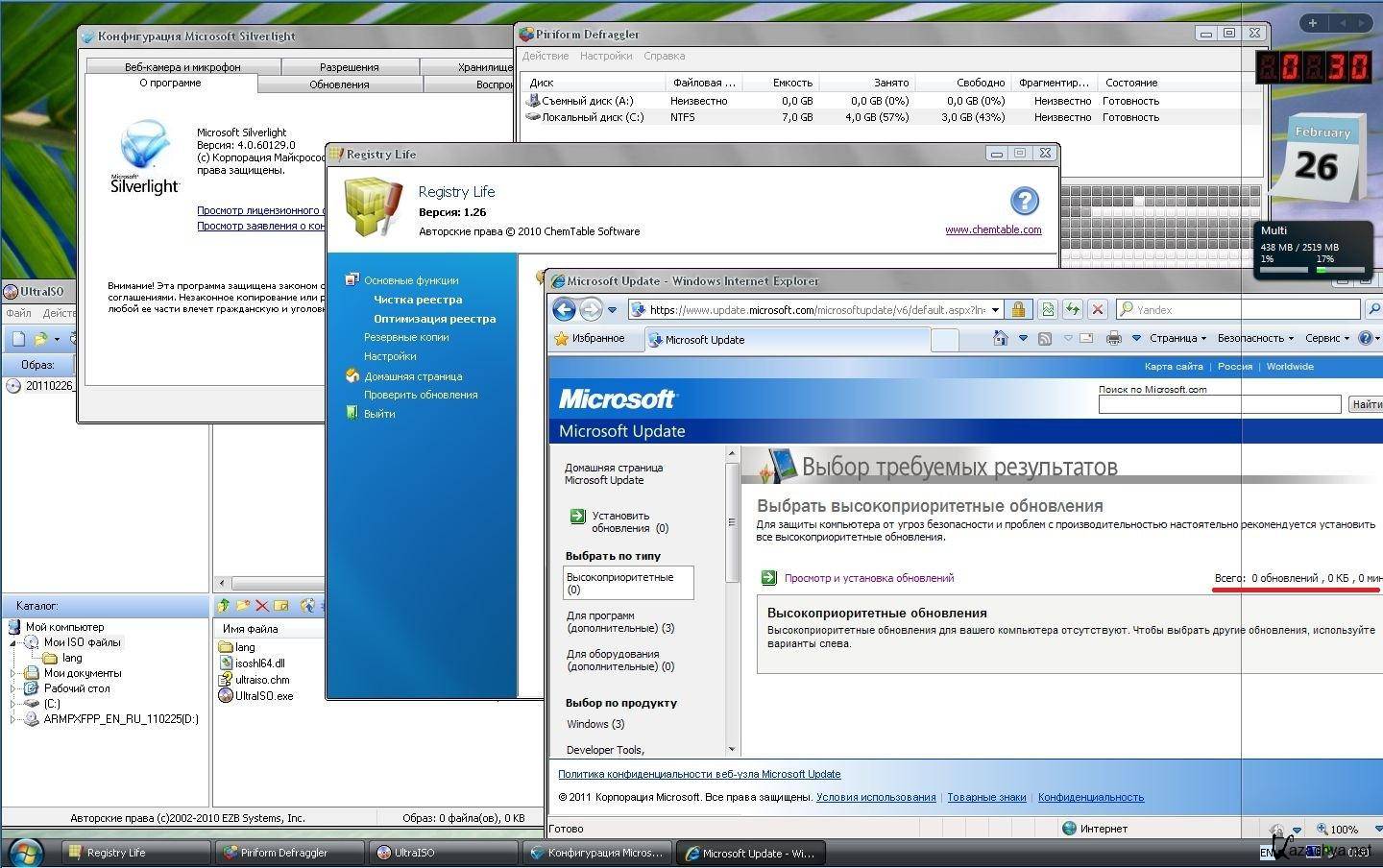Toggle IE compatibility view icon
Image resolution: width=1383 pixels, height=868 pixels.
[1048, 309]
